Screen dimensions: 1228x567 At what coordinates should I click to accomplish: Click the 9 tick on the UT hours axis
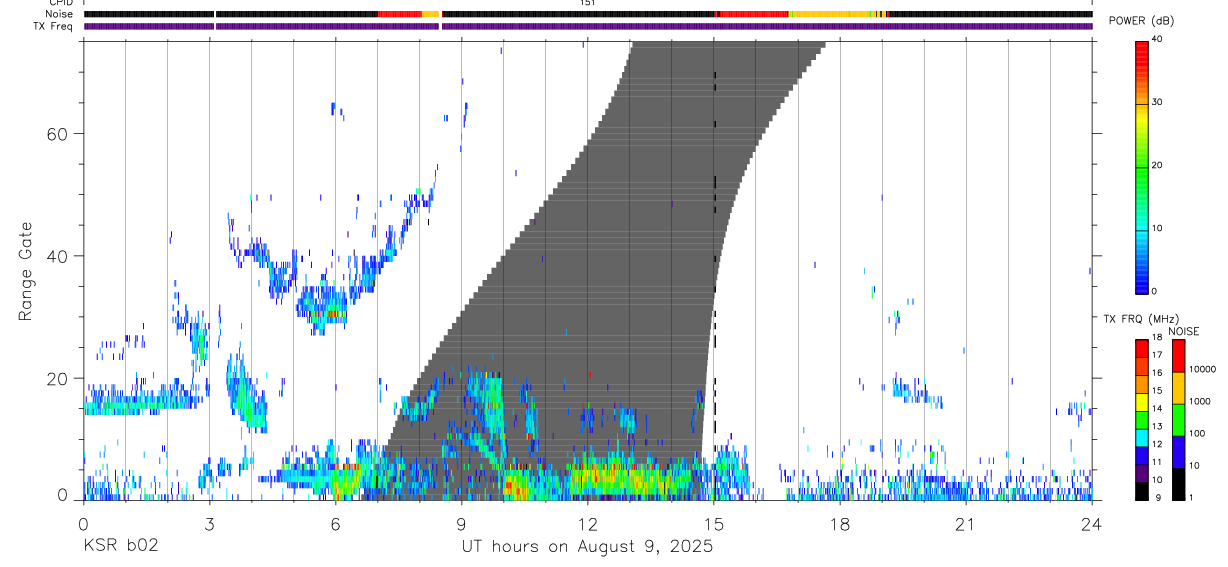click(462, 523)
